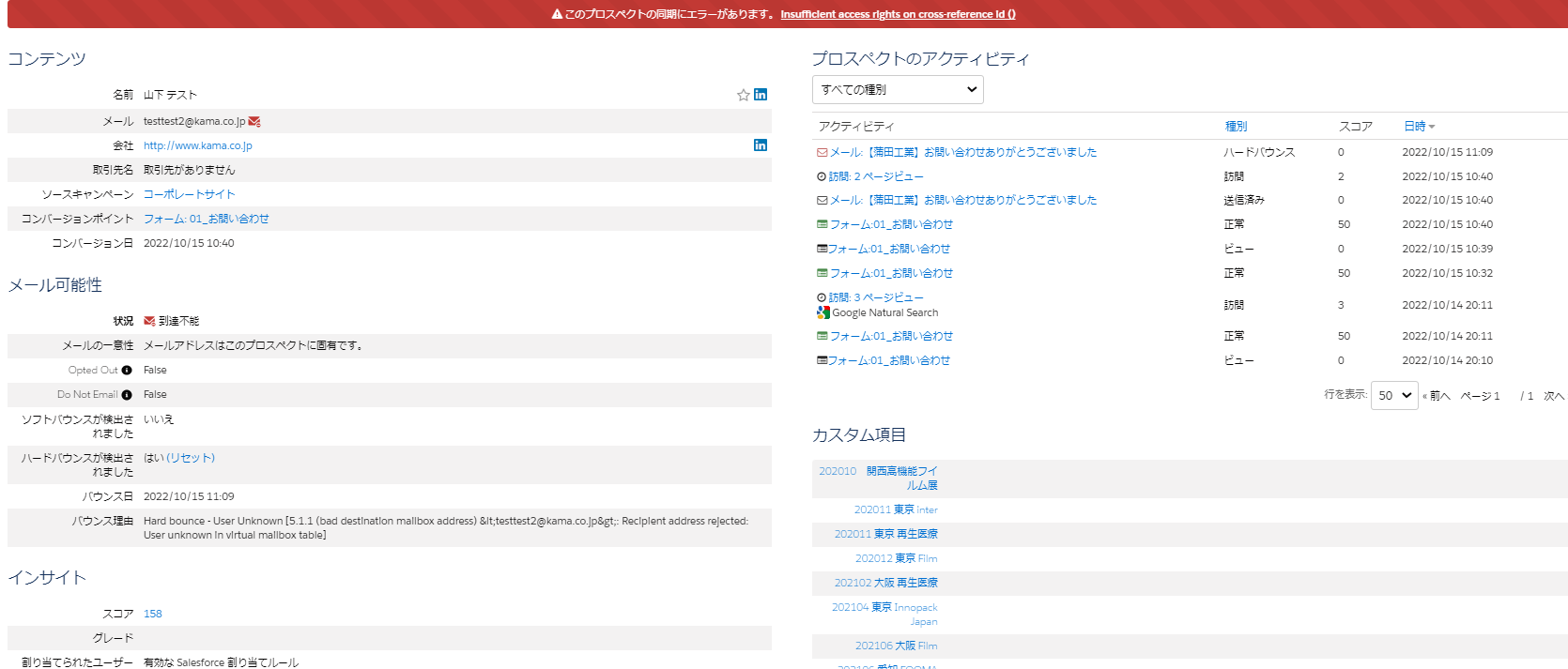Click the Do Not Email info icon
Screen dimensions: 1568x669
tap(127, 395)
